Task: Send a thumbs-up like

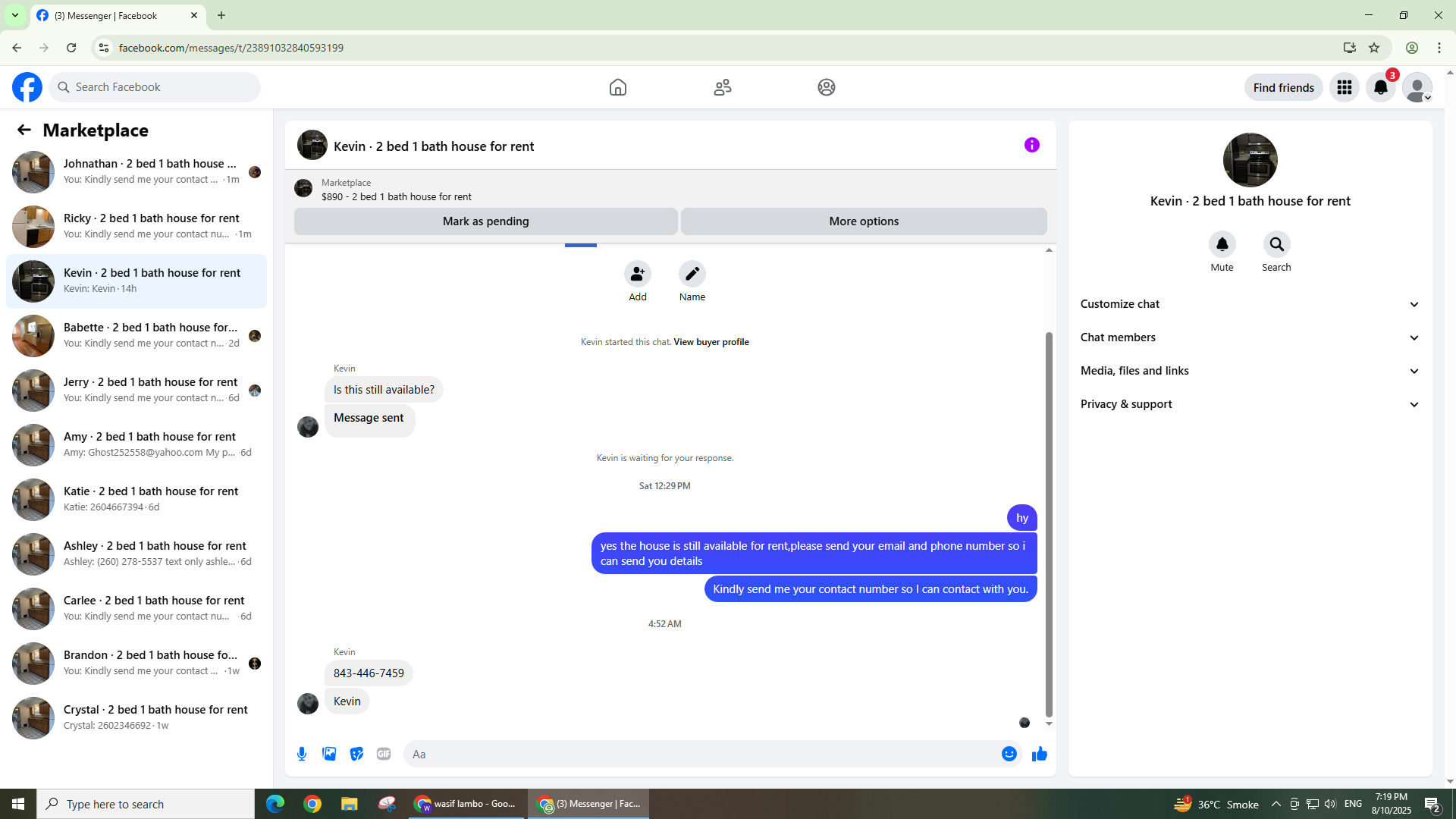Action: click(1040, 754)
